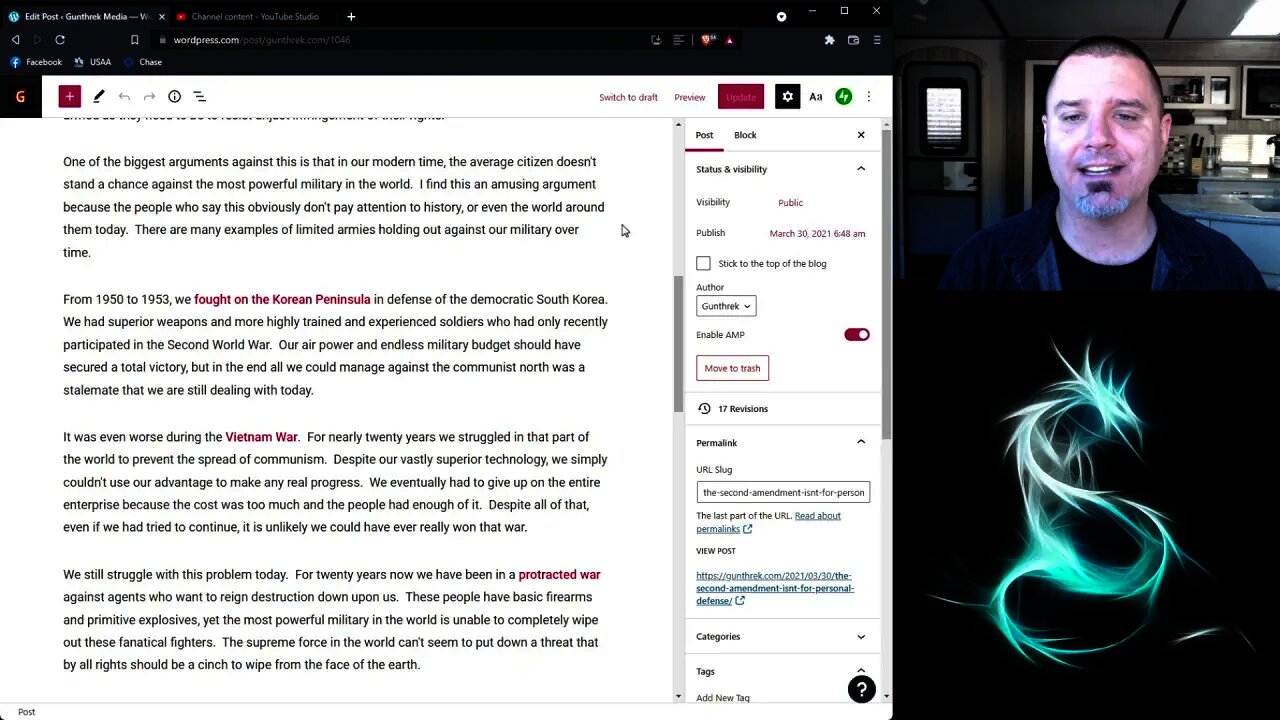This screenshot has width=1280, height=720.
Task: Click the browser address bar
Action: (400, 40)
